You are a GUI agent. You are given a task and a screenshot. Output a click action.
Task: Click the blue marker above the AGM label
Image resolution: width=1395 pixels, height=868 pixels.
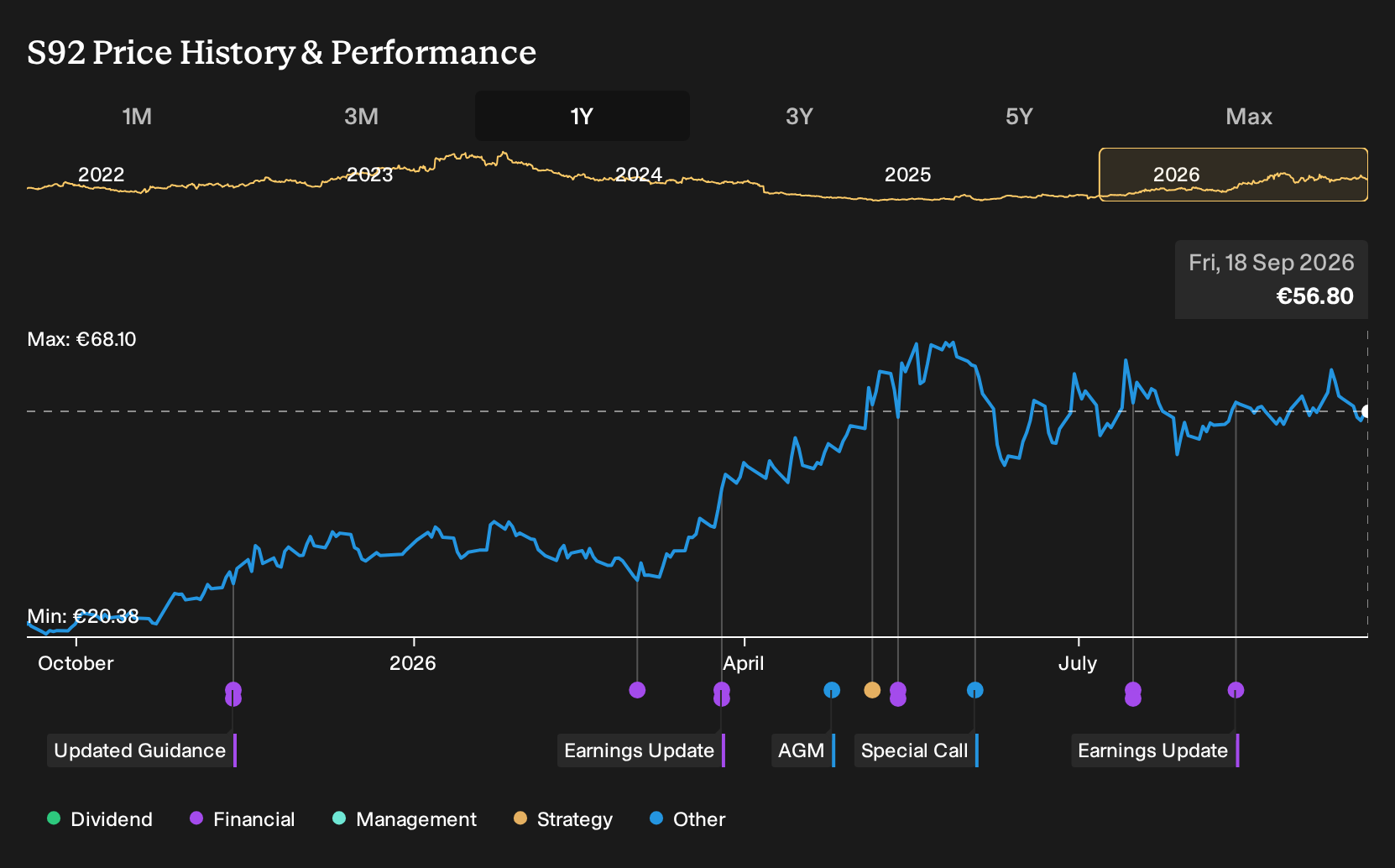point(832,690)
